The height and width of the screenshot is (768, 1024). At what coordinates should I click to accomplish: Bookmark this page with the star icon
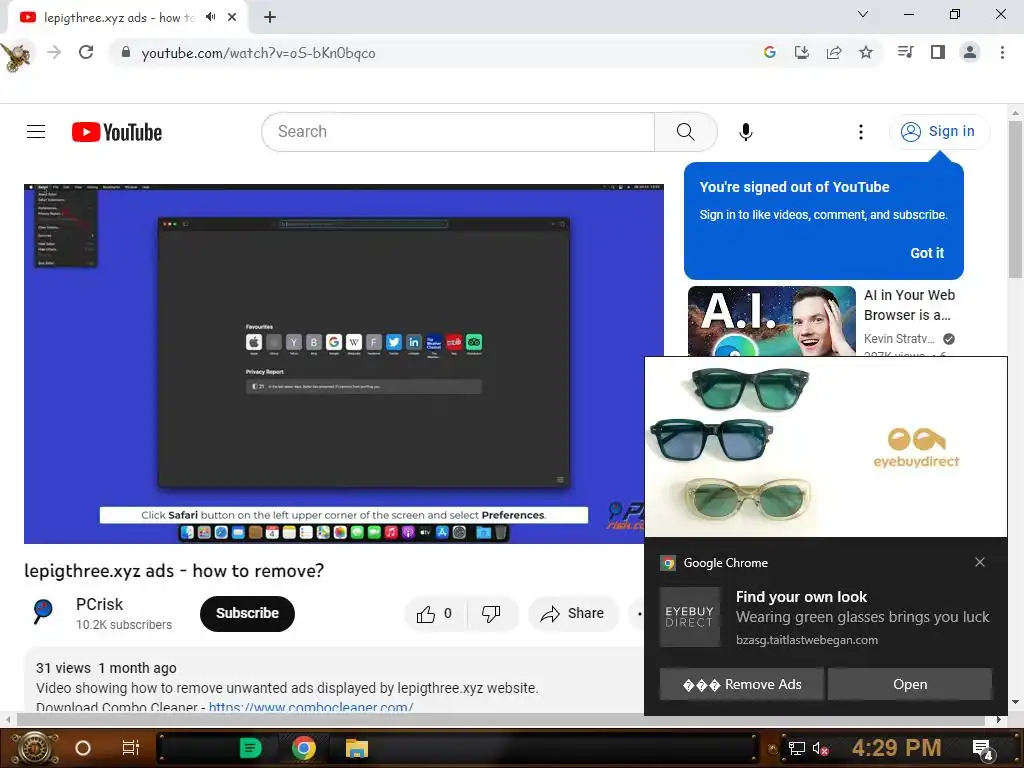[x=866, y=52]
